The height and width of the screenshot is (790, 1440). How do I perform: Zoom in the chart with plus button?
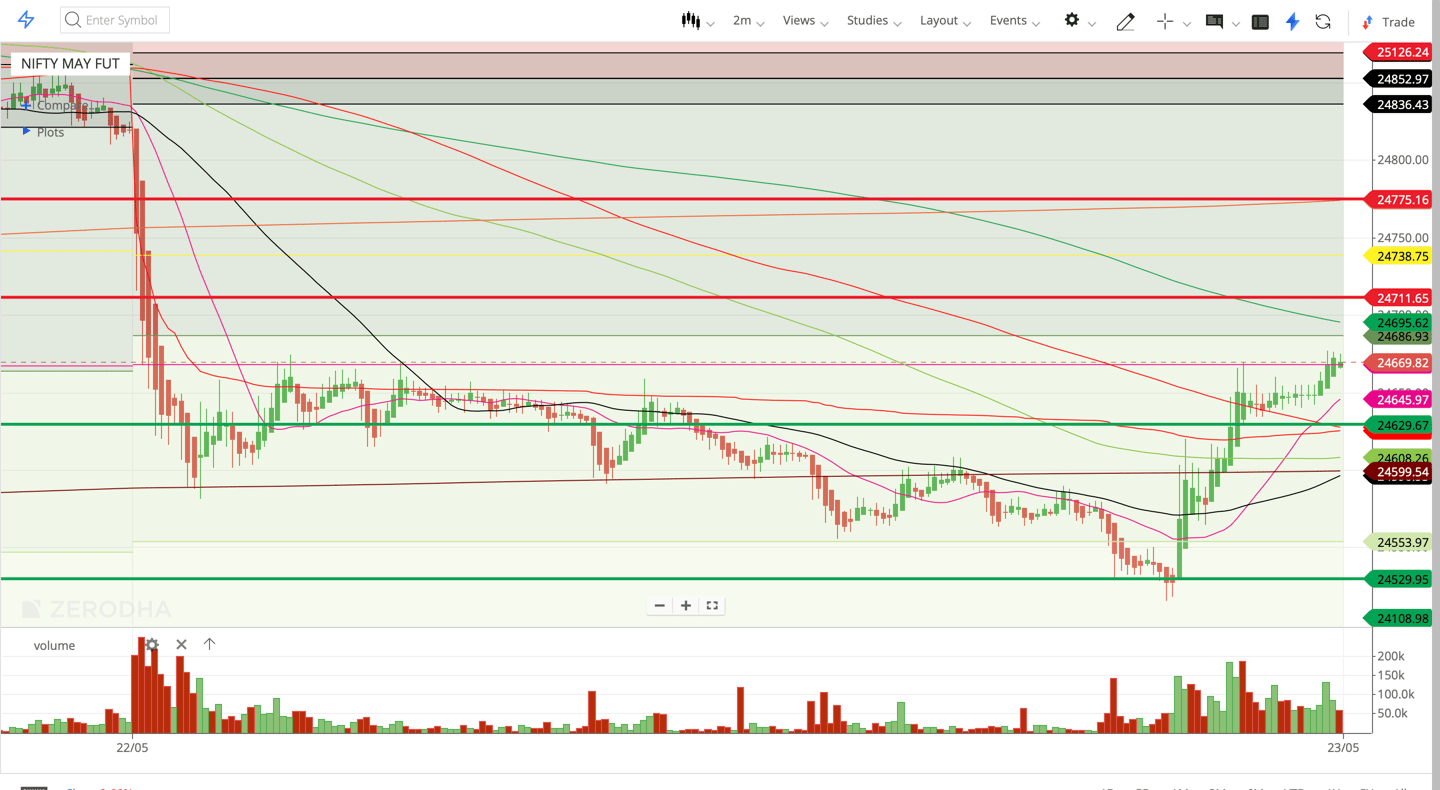pyautogui.click(x=686, y=605)
